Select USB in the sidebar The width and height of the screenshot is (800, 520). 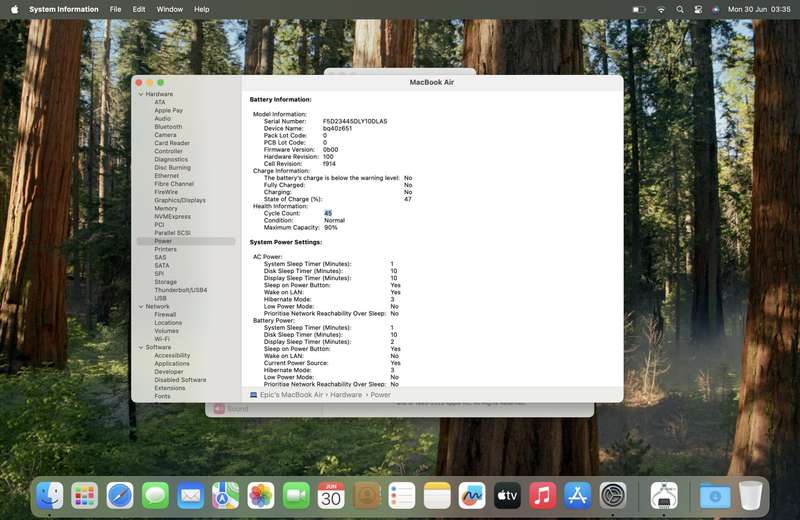pyautogui.click(x=160, y=298)
